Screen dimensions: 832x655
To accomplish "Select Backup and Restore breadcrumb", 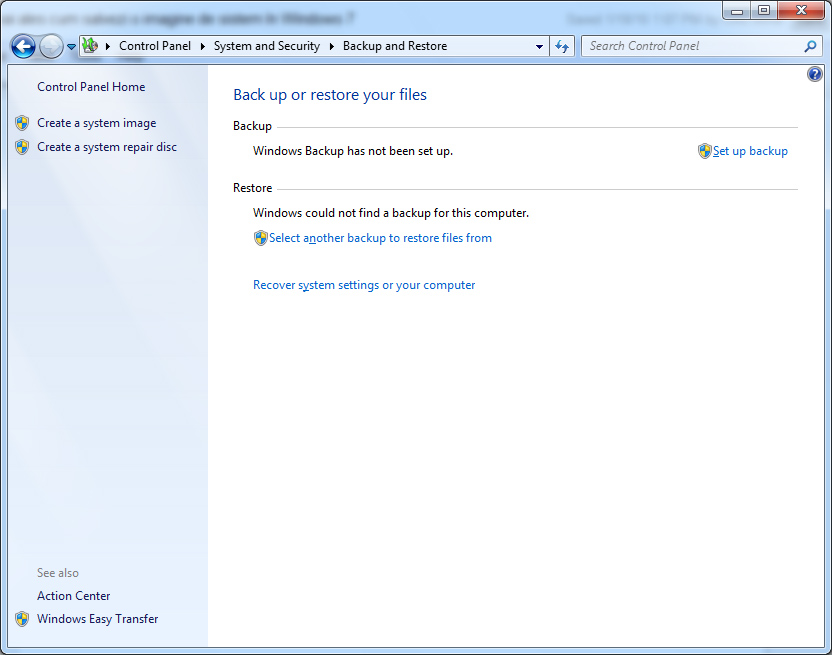I will (395, 46).
